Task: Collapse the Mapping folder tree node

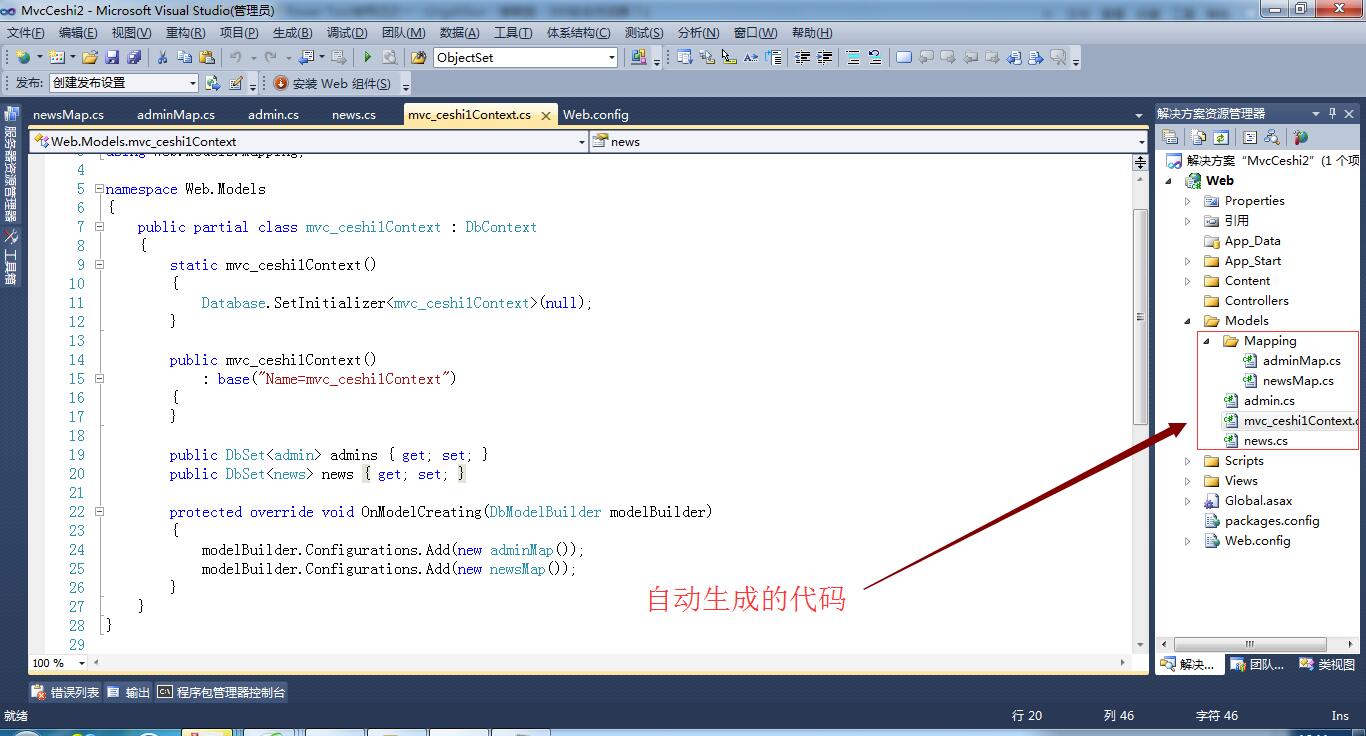Action: point(1206,341)
